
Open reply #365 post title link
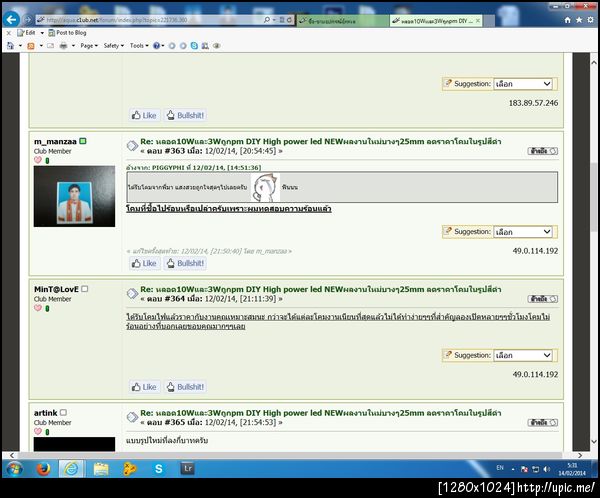click(x=321, y=413)
